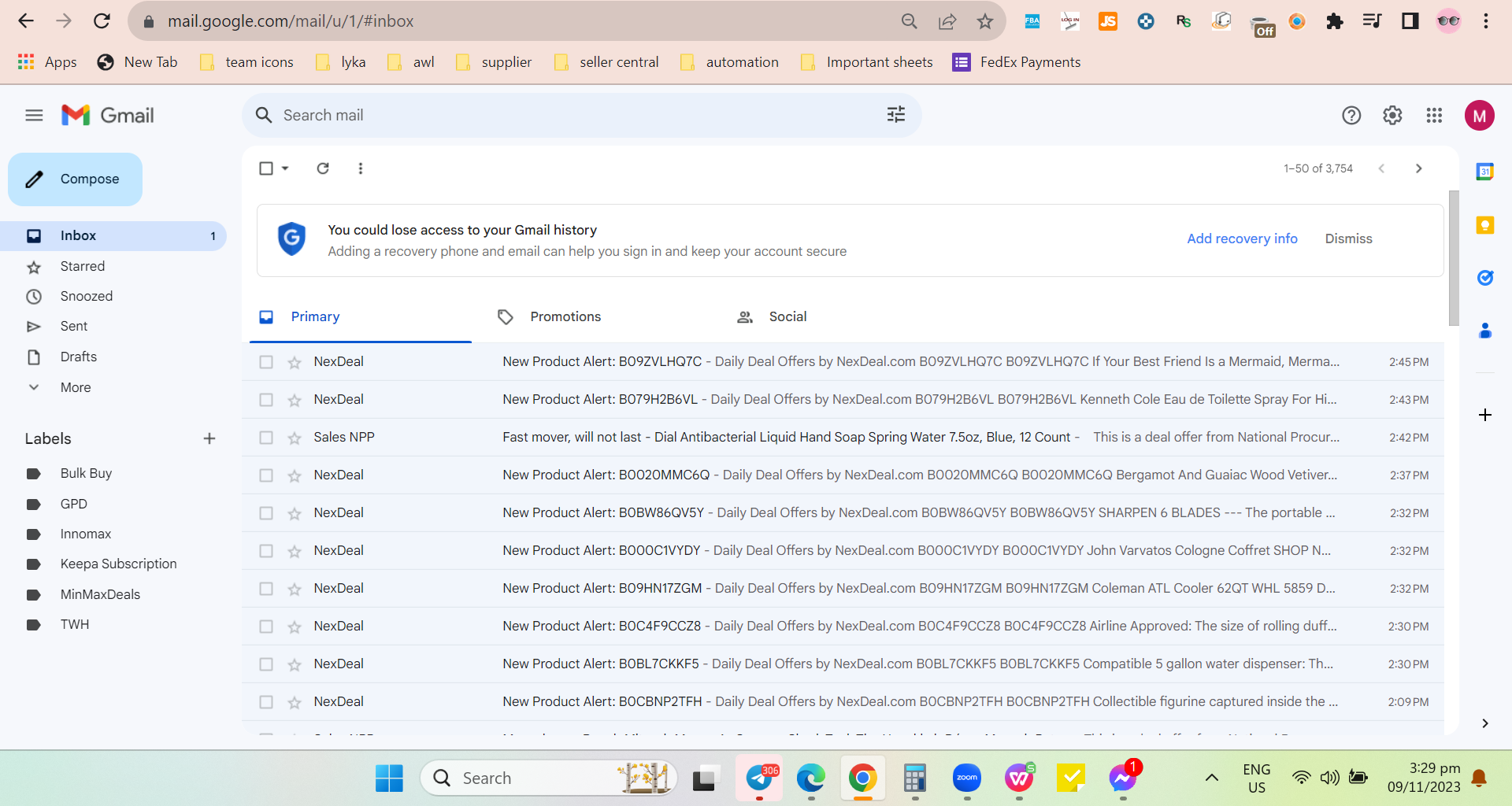Check the Sales NPP email checkbox
Image resolution: width=1512 pixels, height=806 pixels.
tap(266, 438)
